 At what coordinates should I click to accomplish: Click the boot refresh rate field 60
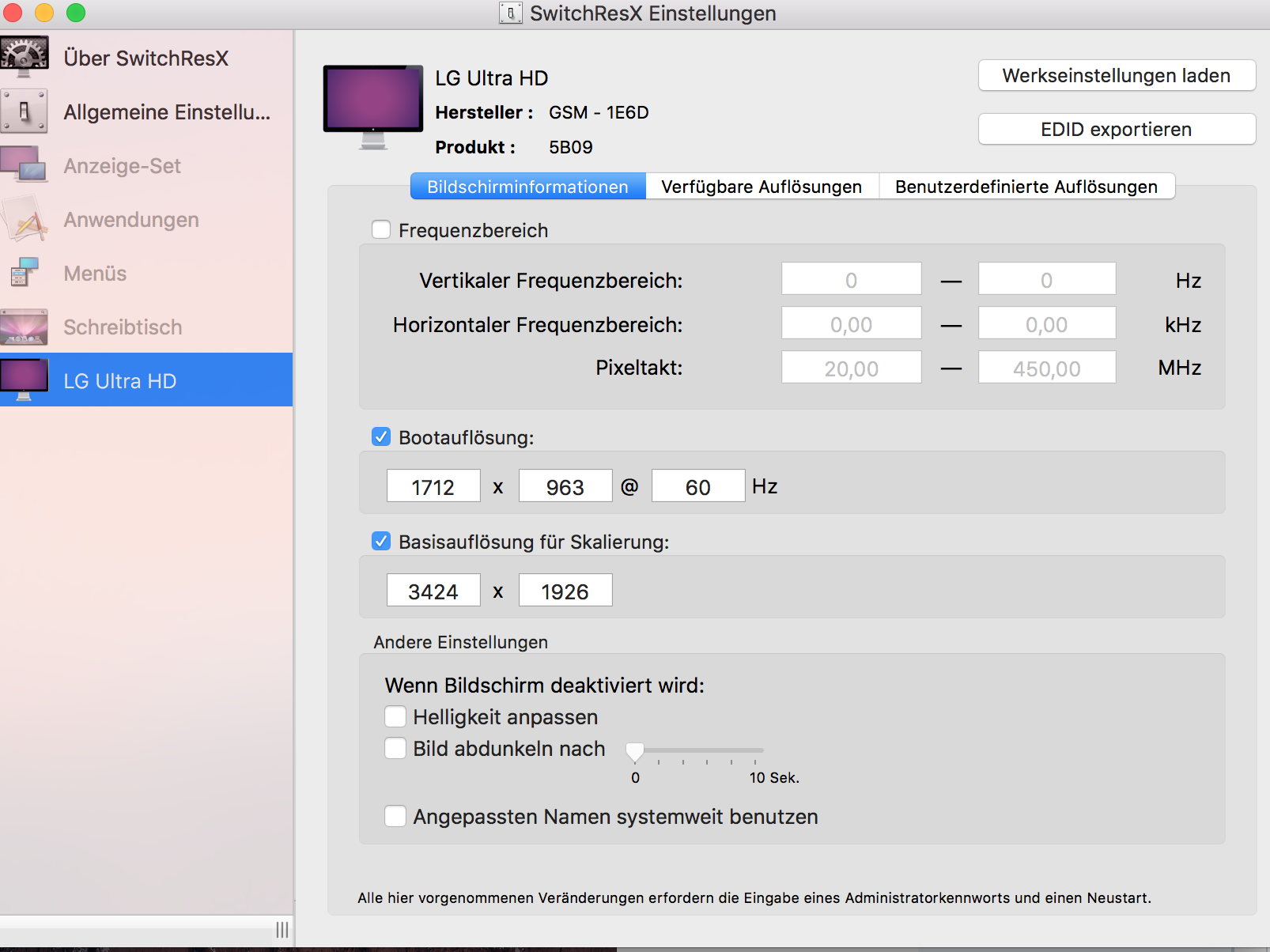[698, 486]
